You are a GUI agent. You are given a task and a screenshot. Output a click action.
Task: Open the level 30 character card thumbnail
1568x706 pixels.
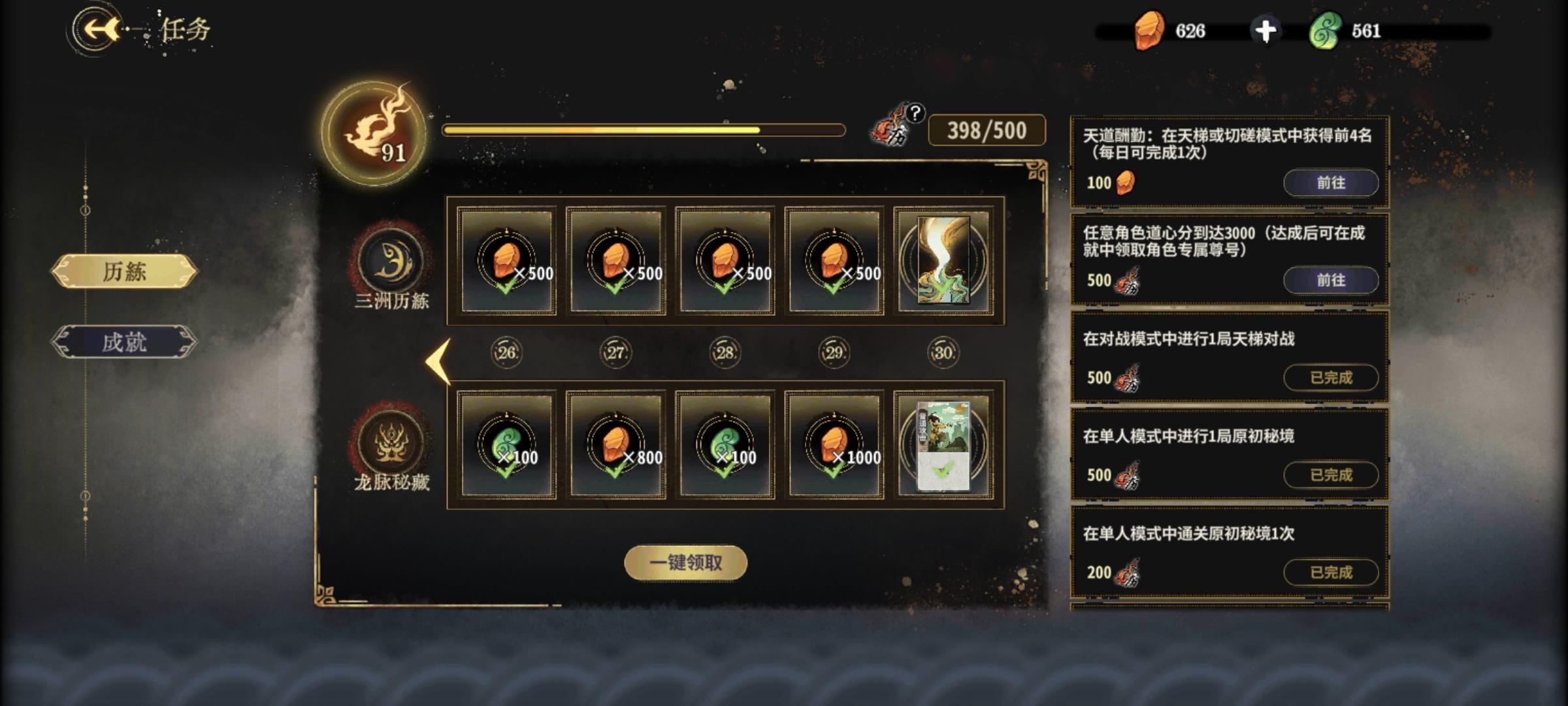coord(943,445)
